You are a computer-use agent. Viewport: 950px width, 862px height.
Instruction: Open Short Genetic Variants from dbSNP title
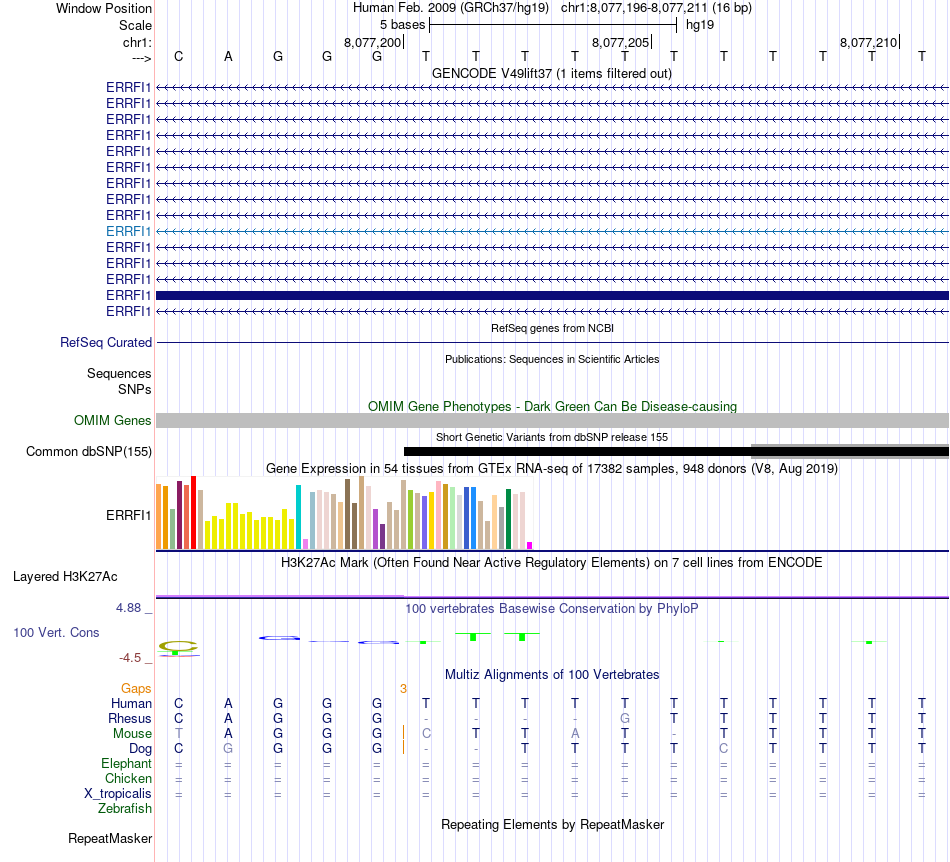tap(552, 437)
